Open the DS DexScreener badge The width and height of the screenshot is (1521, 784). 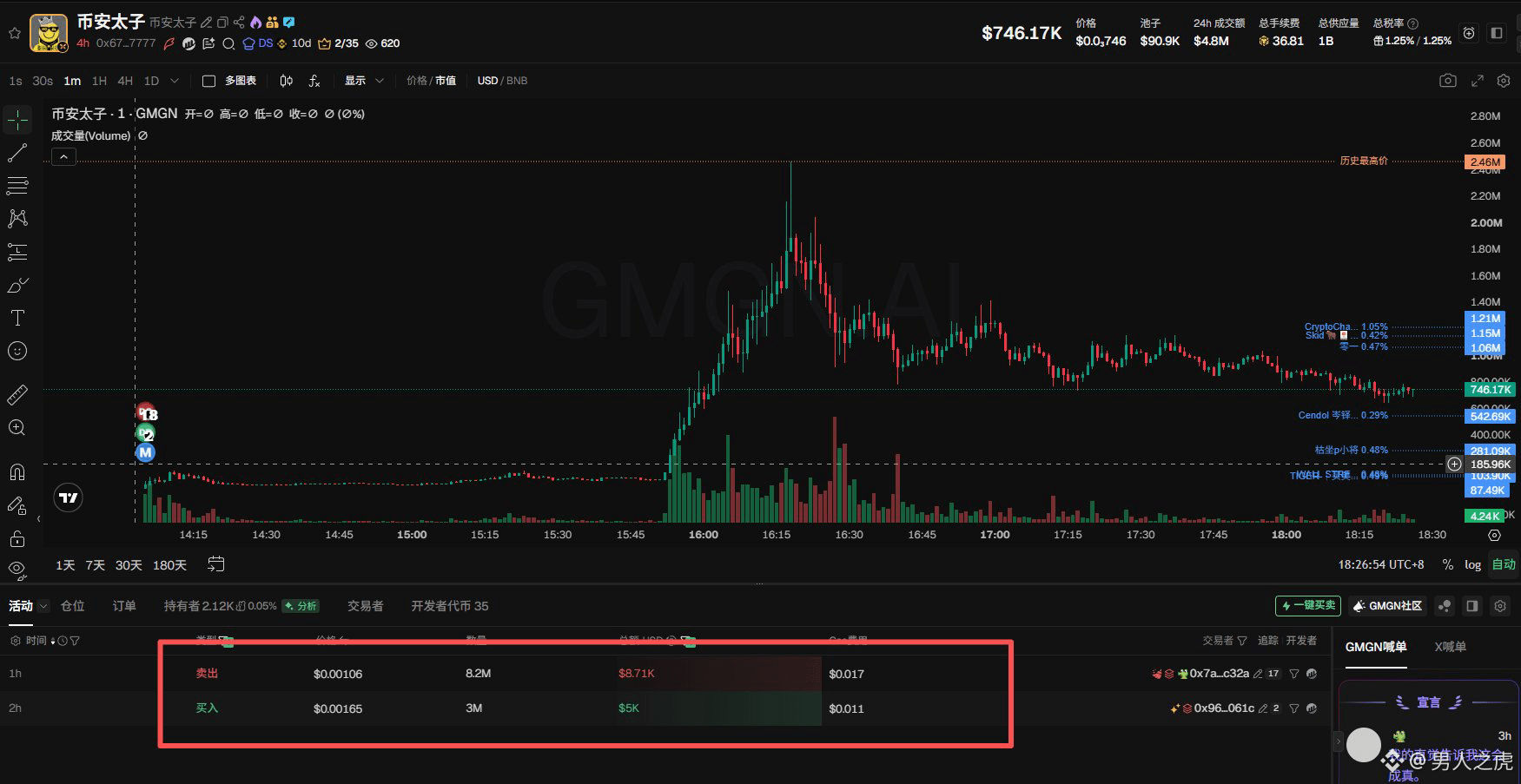[258, 43]
